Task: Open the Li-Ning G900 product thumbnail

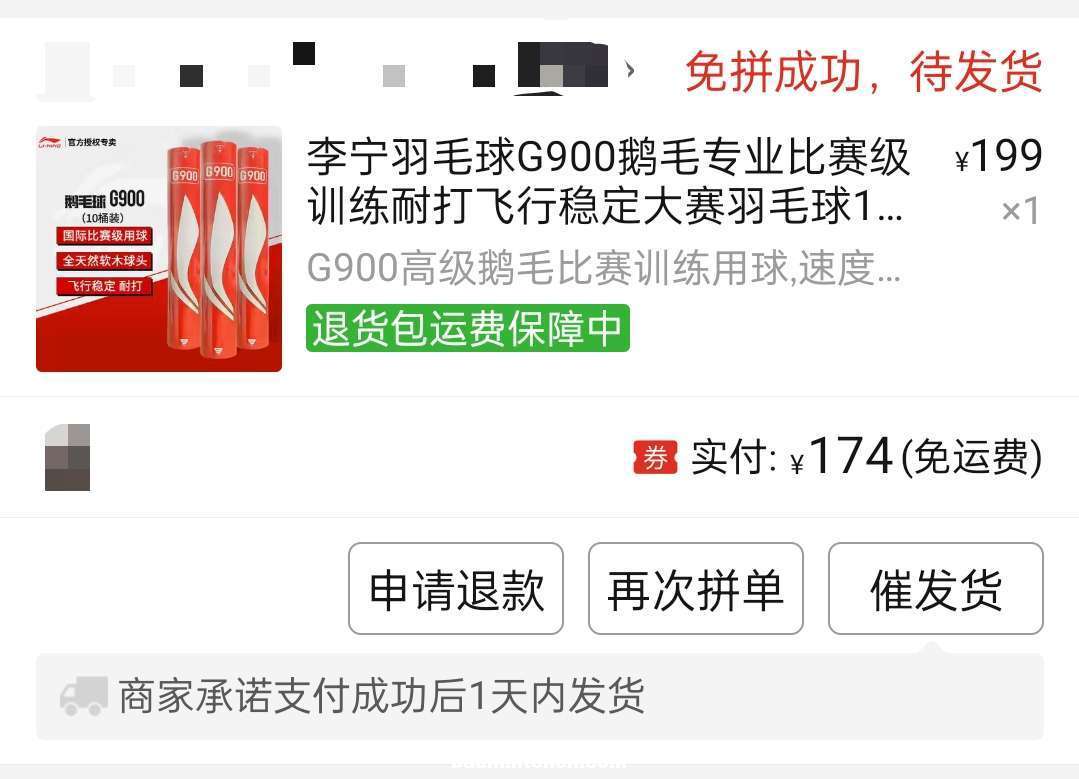Action: (159, 248)
